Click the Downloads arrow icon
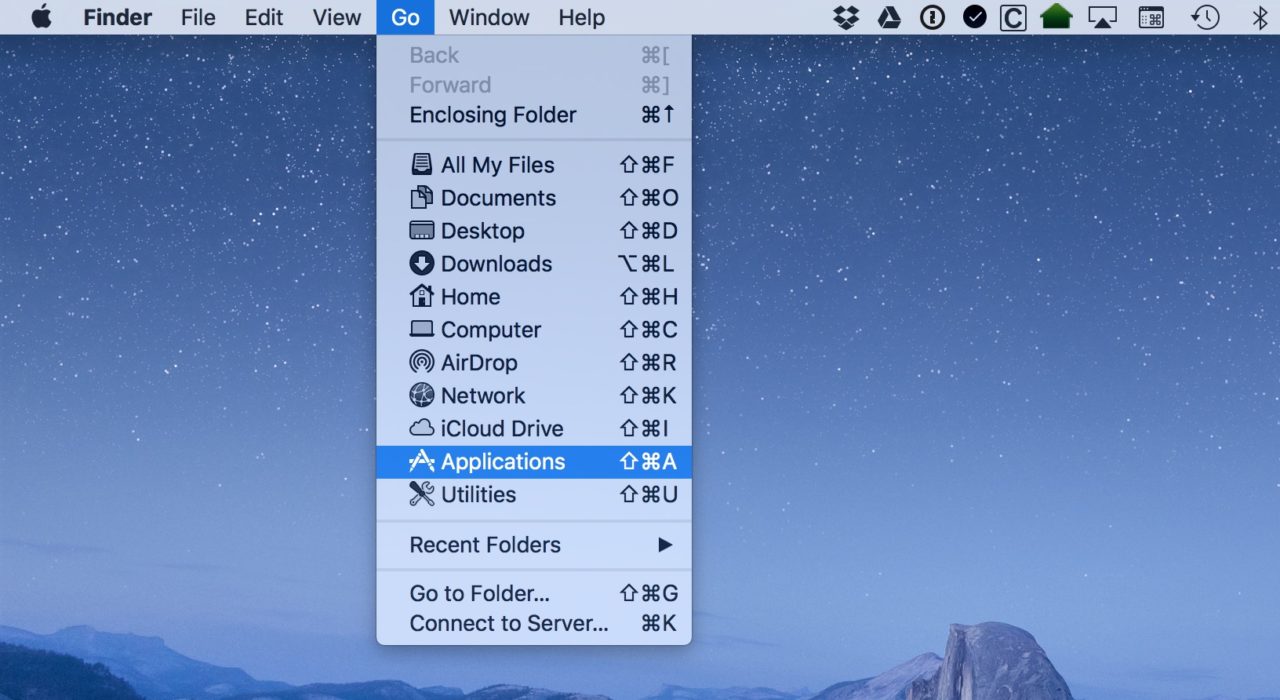 point(422,264)
